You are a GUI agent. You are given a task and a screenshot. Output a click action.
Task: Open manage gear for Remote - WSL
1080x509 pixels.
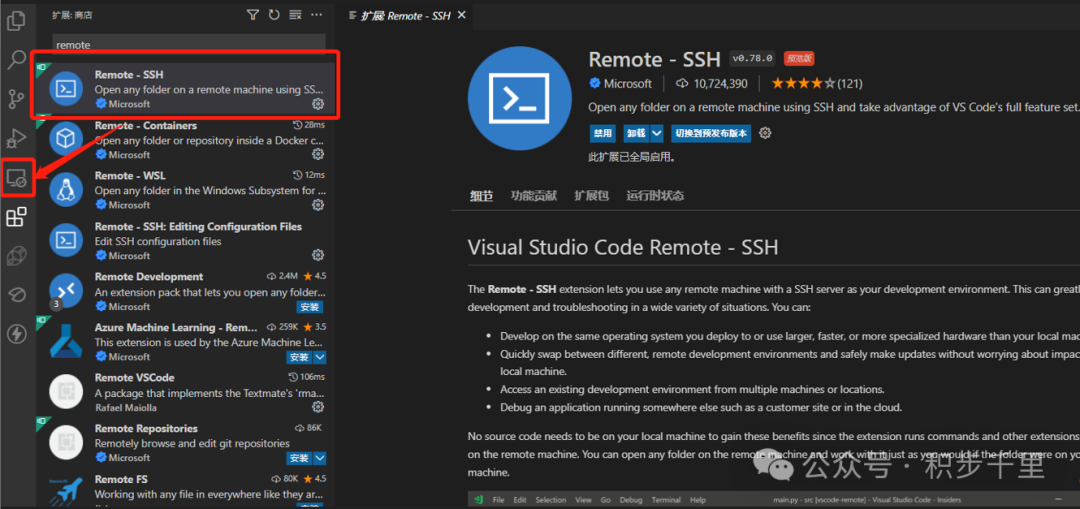pos(318,205)
